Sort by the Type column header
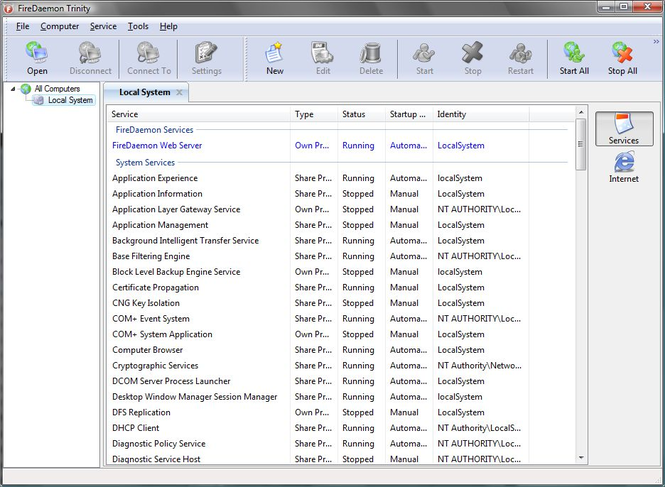Screen dimensions: 665x487 pyautogui.click(x=314, y=114)
